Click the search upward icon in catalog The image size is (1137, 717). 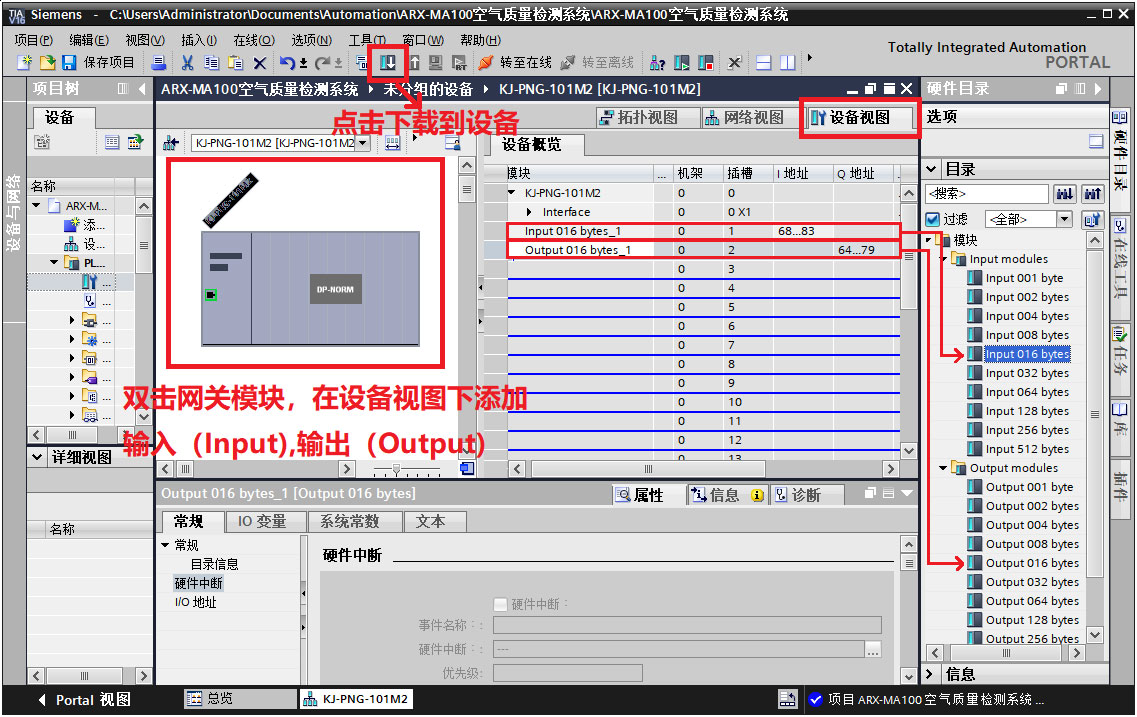tap(1093, 194)
